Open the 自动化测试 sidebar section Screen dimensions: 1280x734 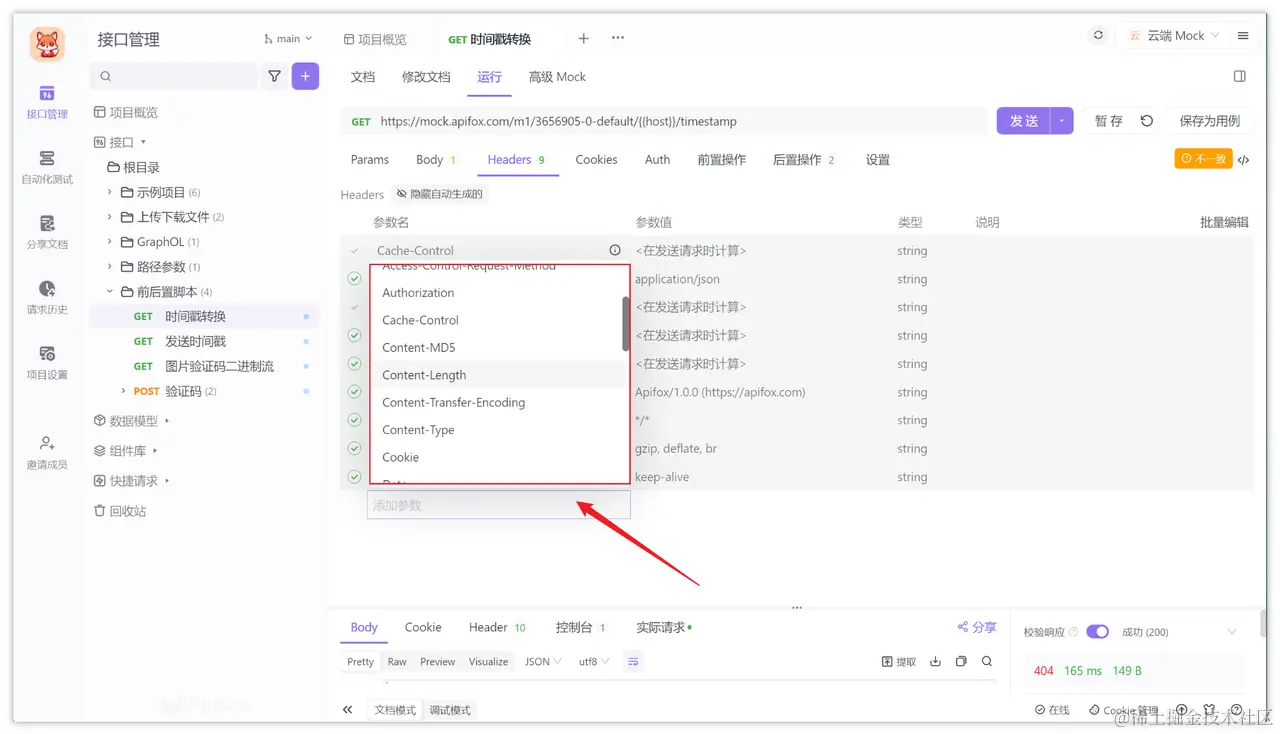tap(47, 167)
